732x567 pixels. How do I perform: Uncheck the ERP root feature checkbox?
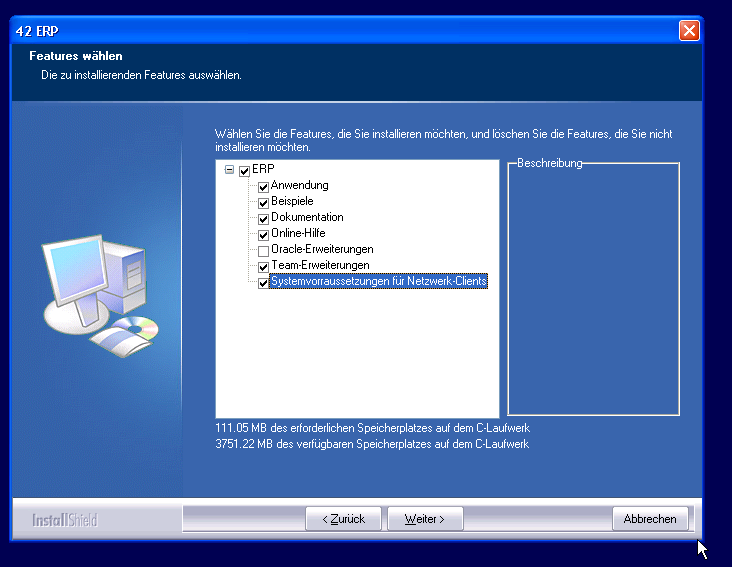click(x=244, y=171)
